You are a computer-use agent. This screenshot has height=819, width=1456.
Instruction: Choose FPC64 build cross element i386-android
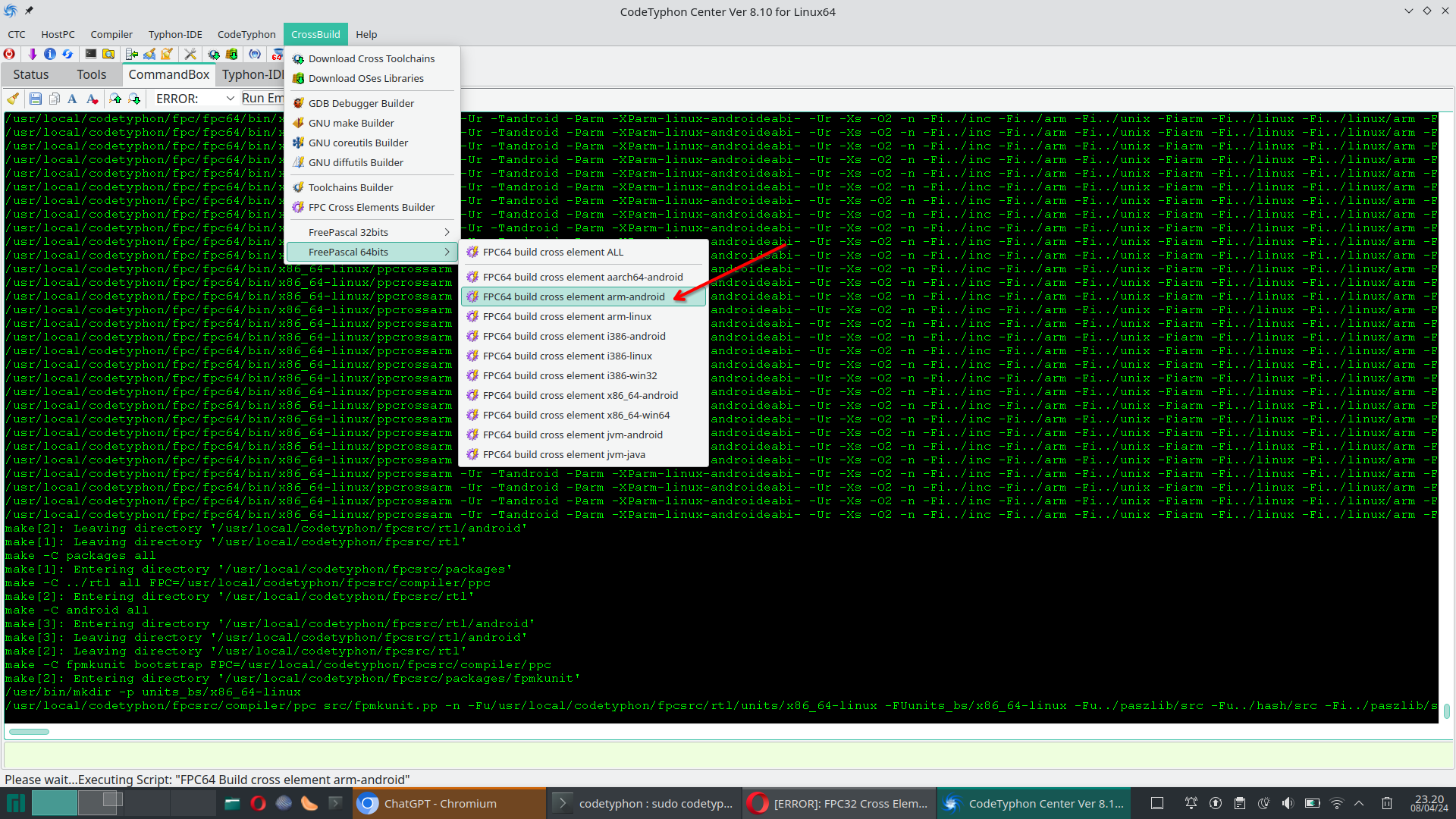point(584,336)
